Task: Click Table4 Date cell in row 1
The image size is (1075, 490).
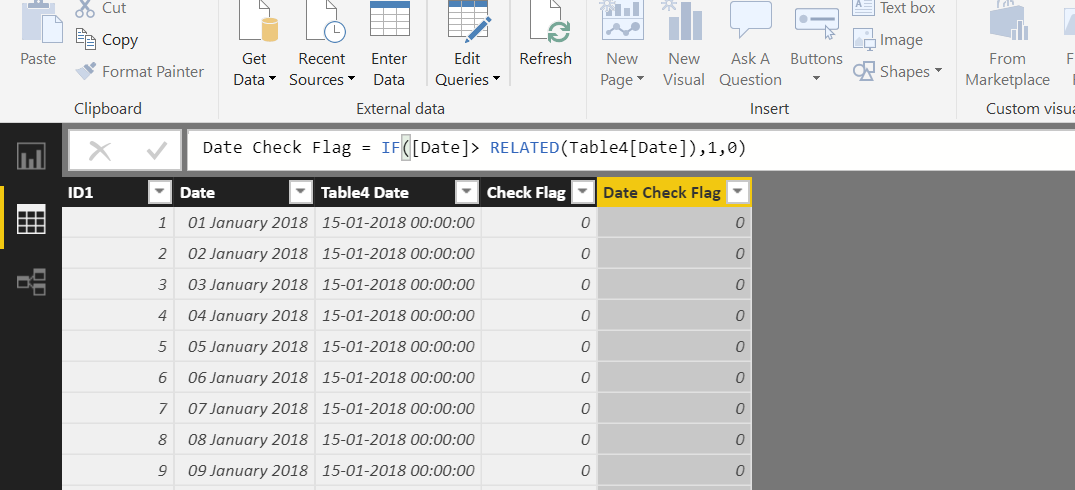Action: (398, 222)
